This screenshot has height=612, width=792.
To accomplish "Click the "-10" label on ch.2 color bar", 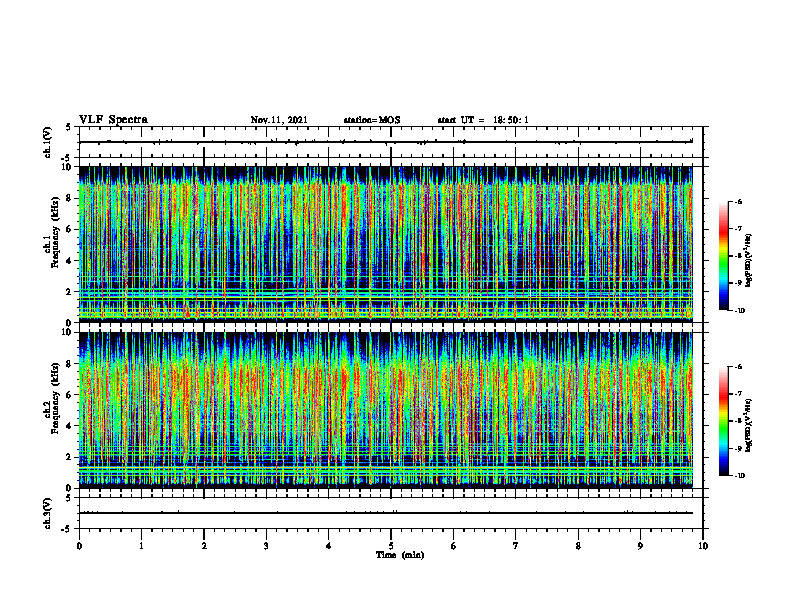I will [x=740, y=476].
